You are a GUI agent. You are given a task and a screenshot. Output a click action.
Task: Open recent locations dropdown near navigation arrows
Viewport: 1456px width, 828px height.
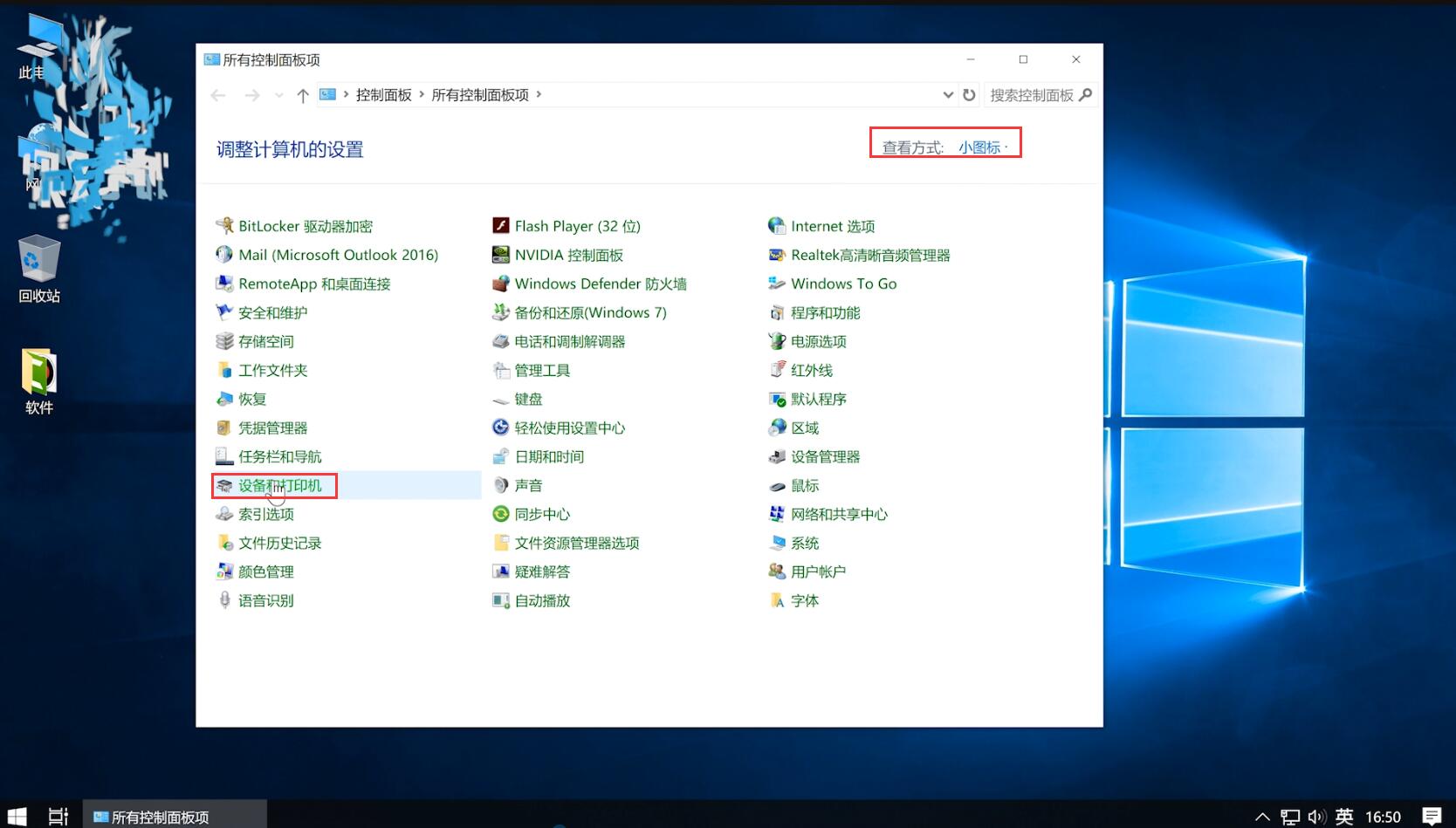(x=279, y=95)
